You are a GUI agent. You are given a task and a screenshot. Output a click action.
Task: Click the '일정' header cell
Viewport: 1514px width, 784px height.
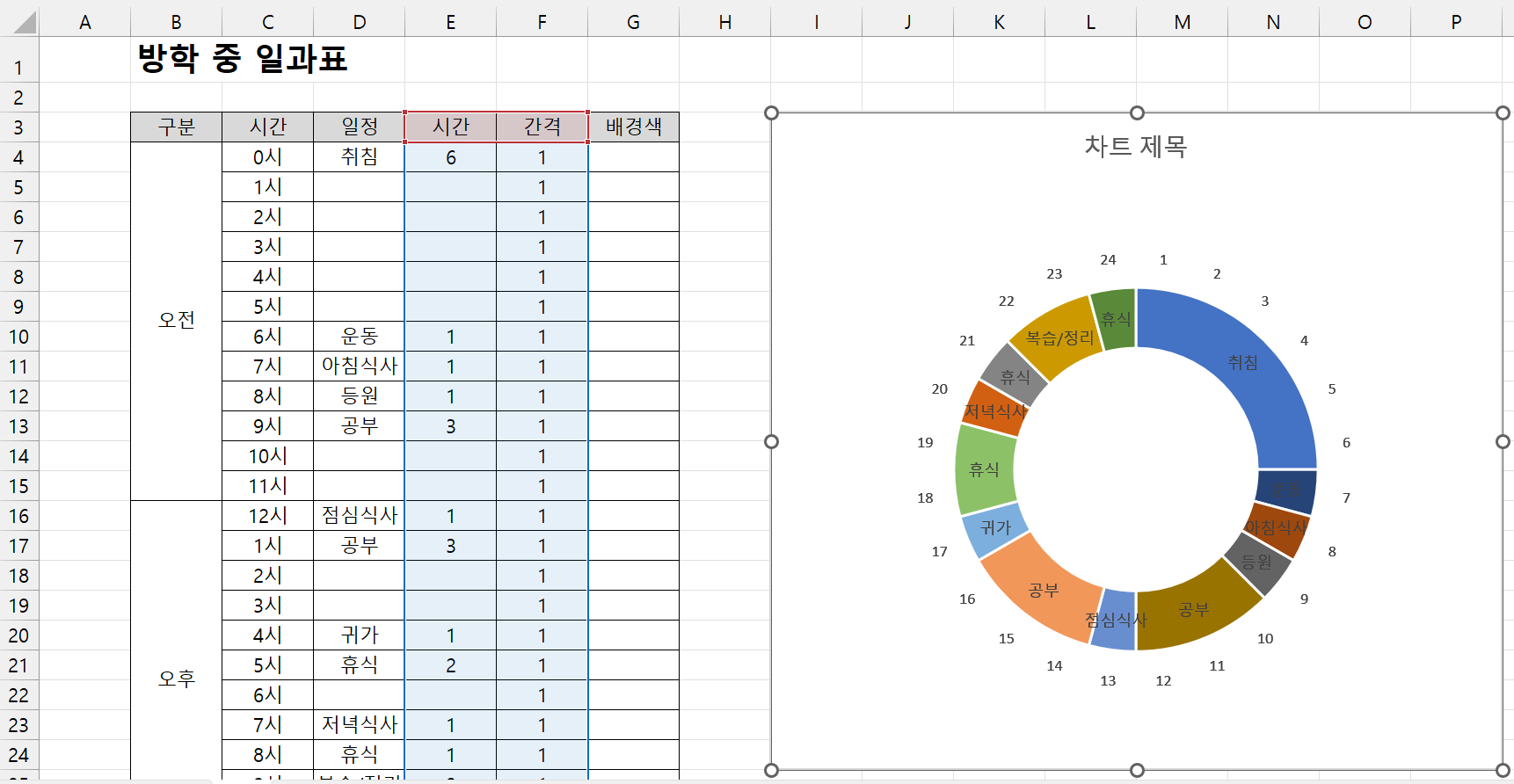360,127
